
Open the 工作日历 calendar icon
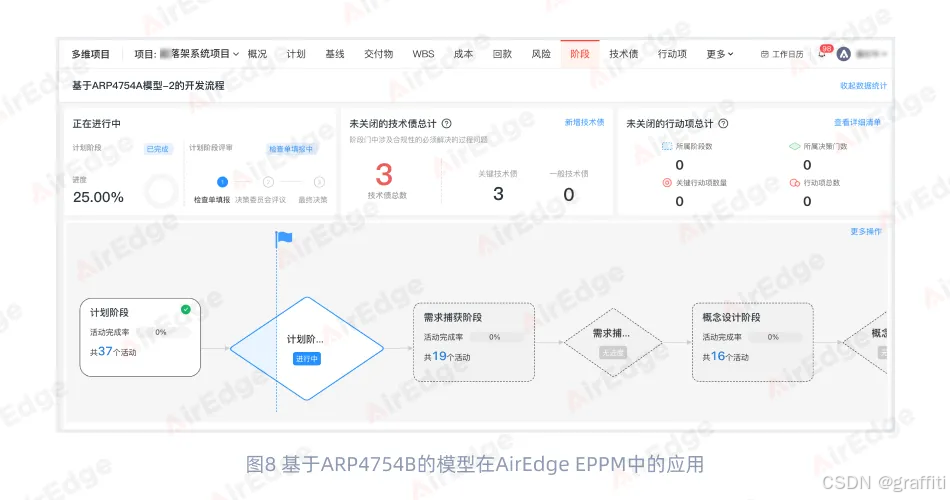(x=765, y=55)
